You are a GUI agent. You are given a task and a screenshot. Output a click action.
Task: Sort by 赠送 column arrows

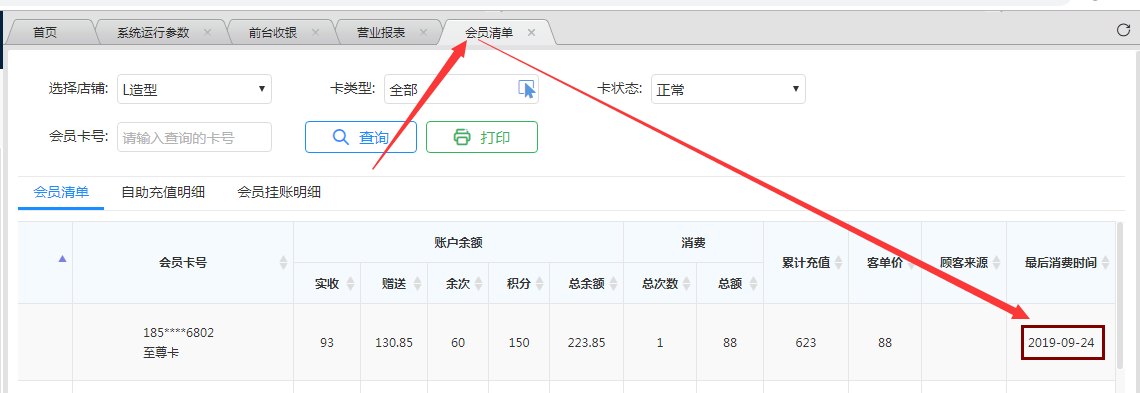click(x=417, y=284)
